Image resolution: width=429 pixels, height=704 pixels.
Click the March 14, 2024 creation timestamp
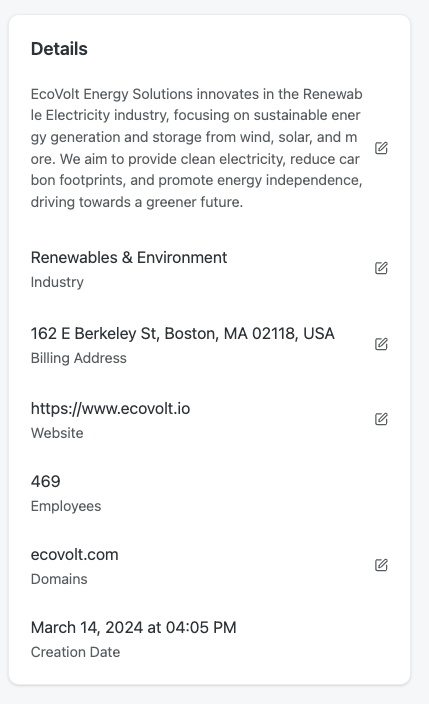[133, 627]
